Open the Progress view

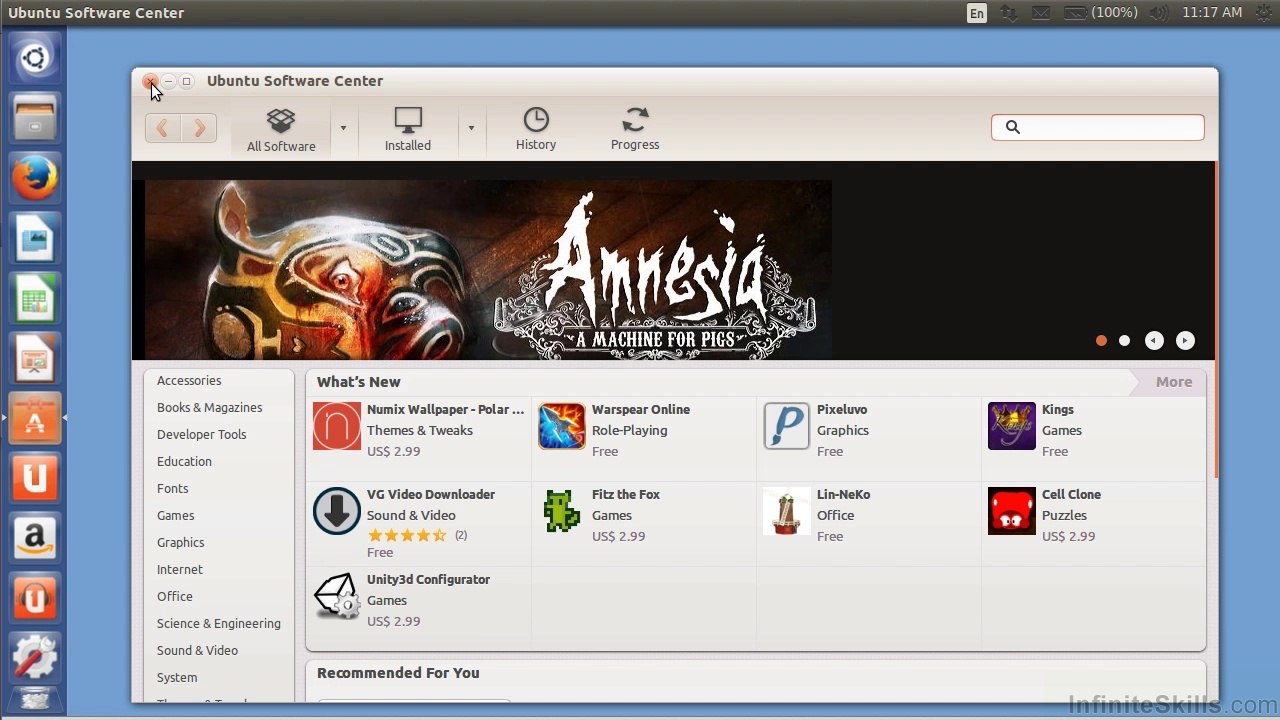point(635,131)
